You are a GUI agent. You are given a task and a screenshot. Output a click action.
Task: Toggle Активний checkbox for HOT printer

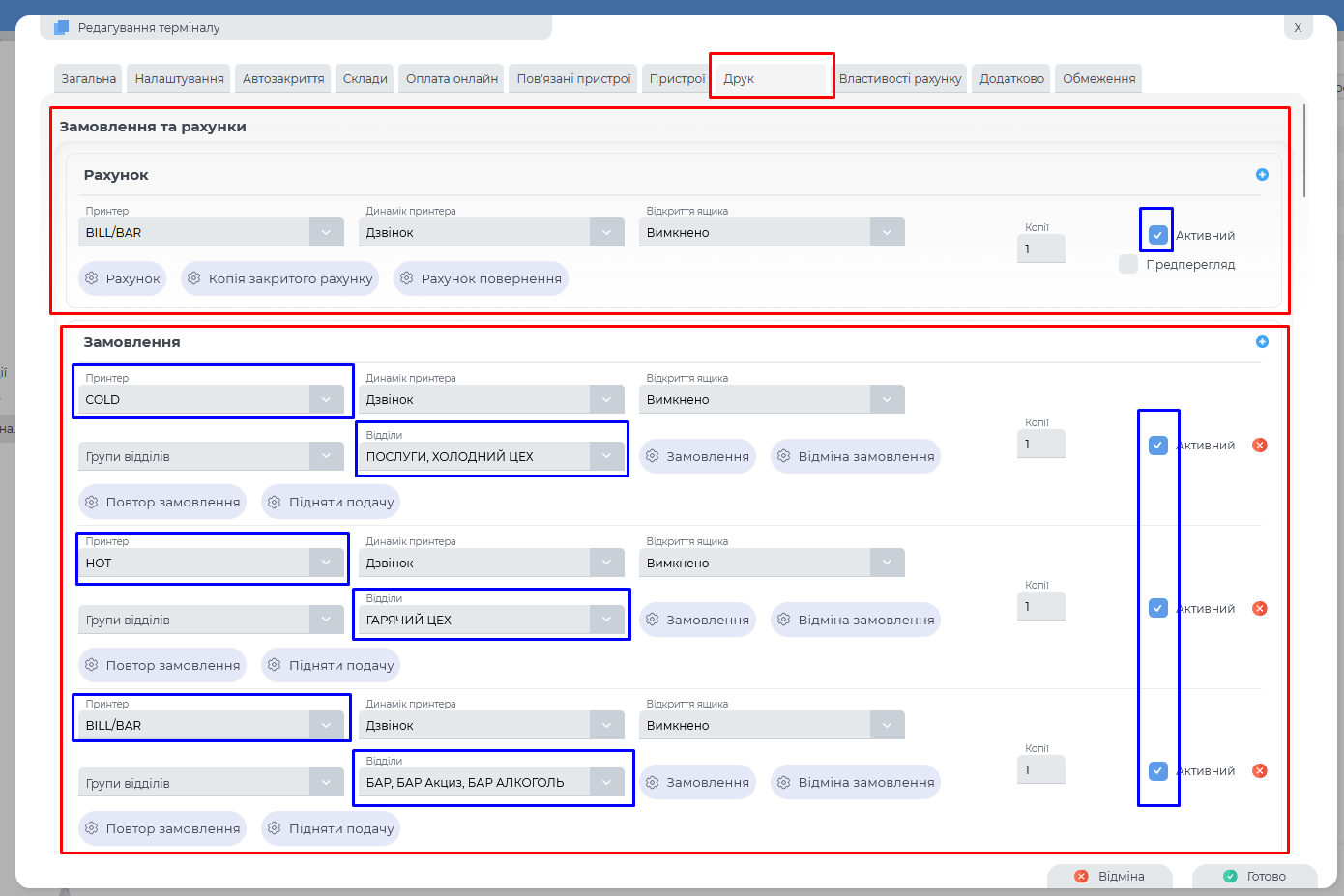[x=1157, y=608]
